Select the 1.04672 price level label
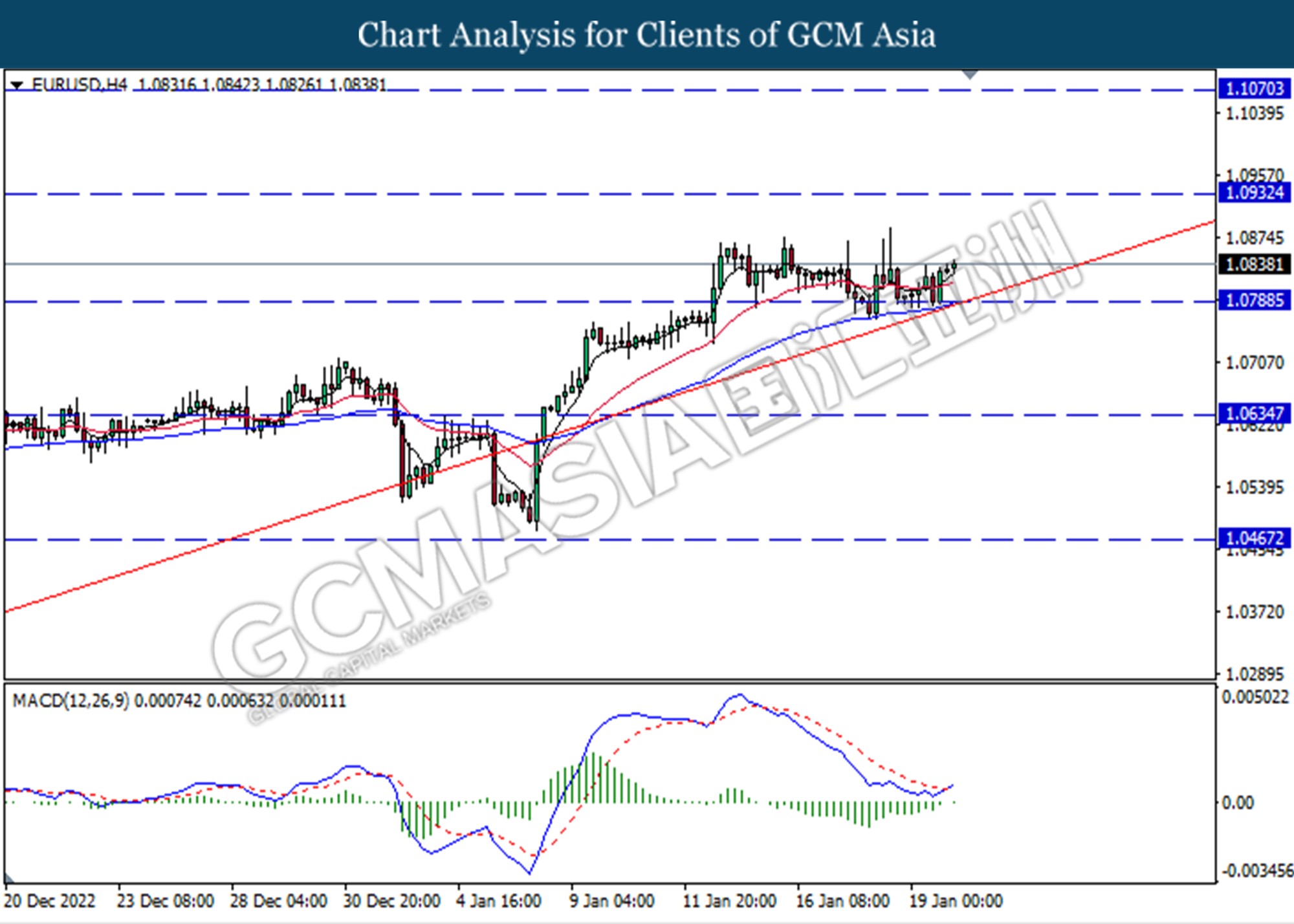 pyautogui.click(x=1255, y=538)
